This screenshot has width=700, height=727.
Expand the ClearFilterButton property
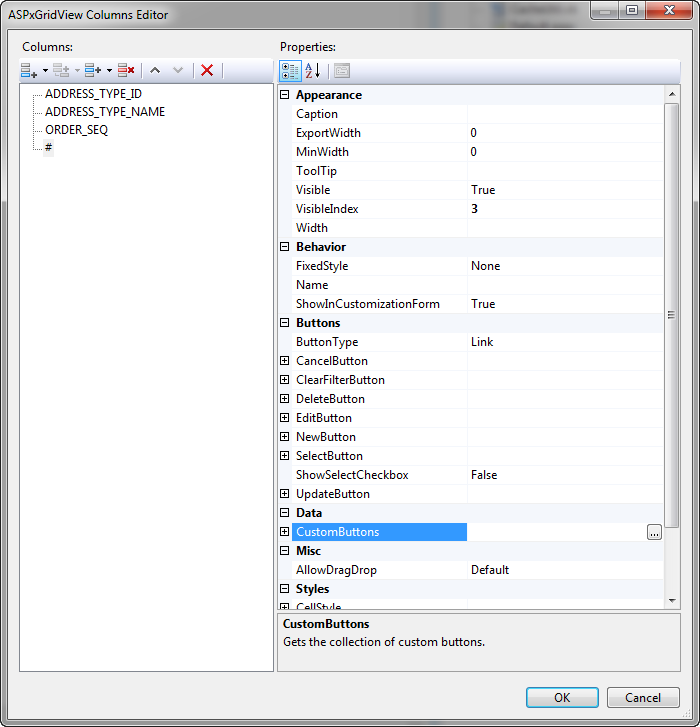285,380
